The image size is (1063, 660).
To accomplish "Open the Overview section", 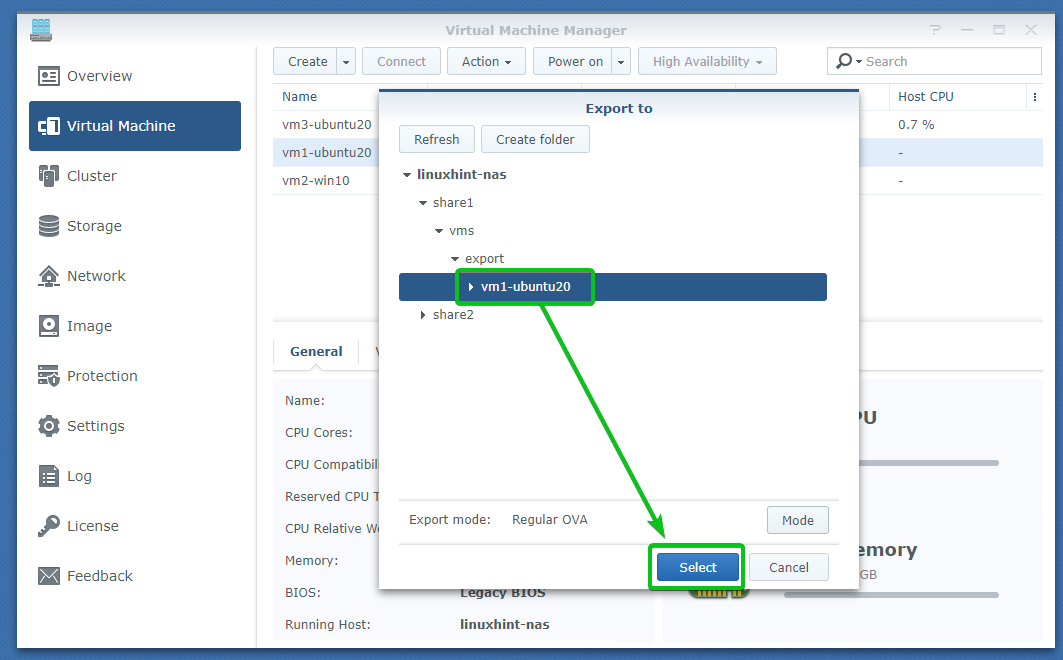I will [x=135, y=76].
